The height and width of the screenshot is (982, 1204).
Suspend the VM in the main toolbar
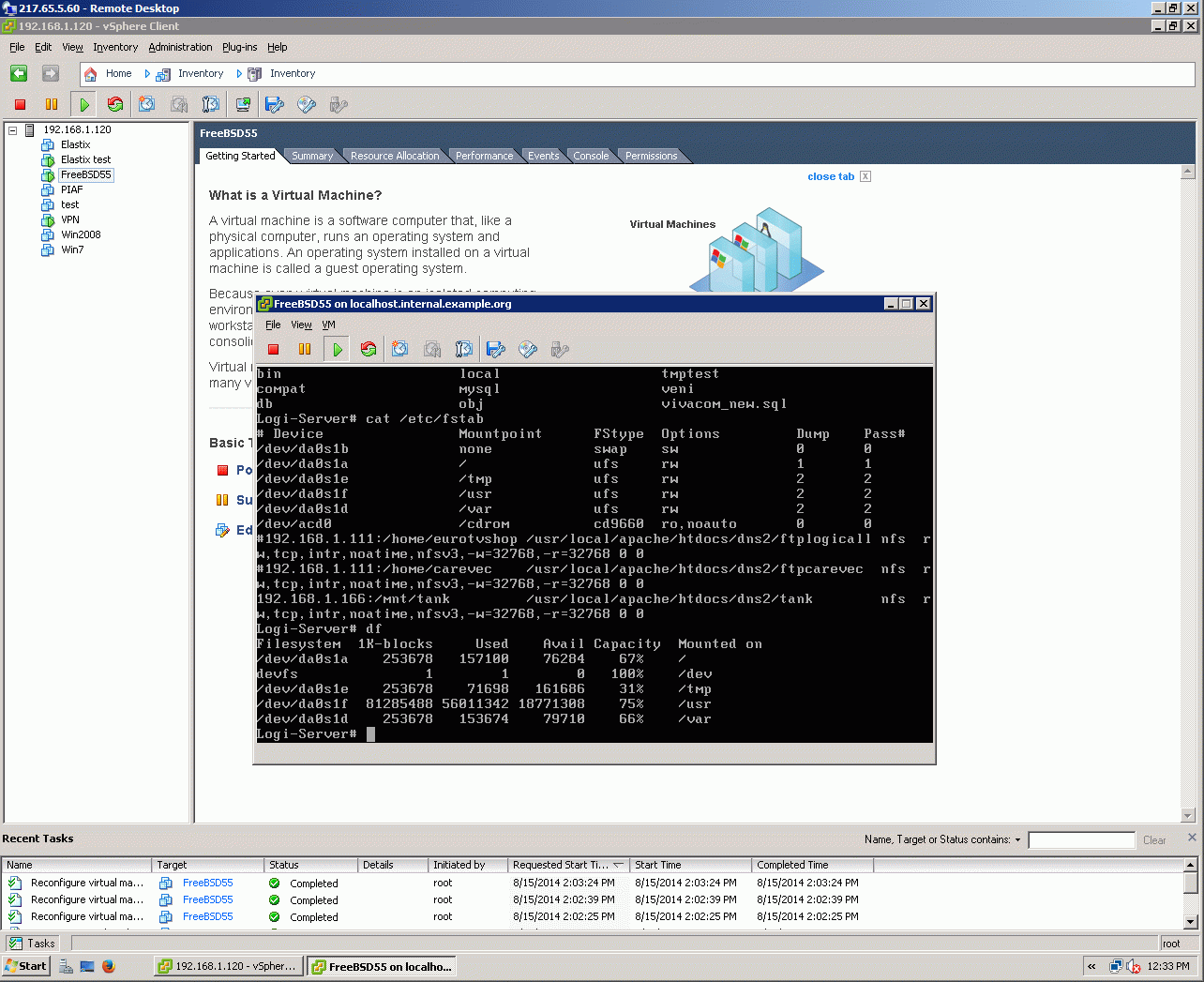pos(52,105)
